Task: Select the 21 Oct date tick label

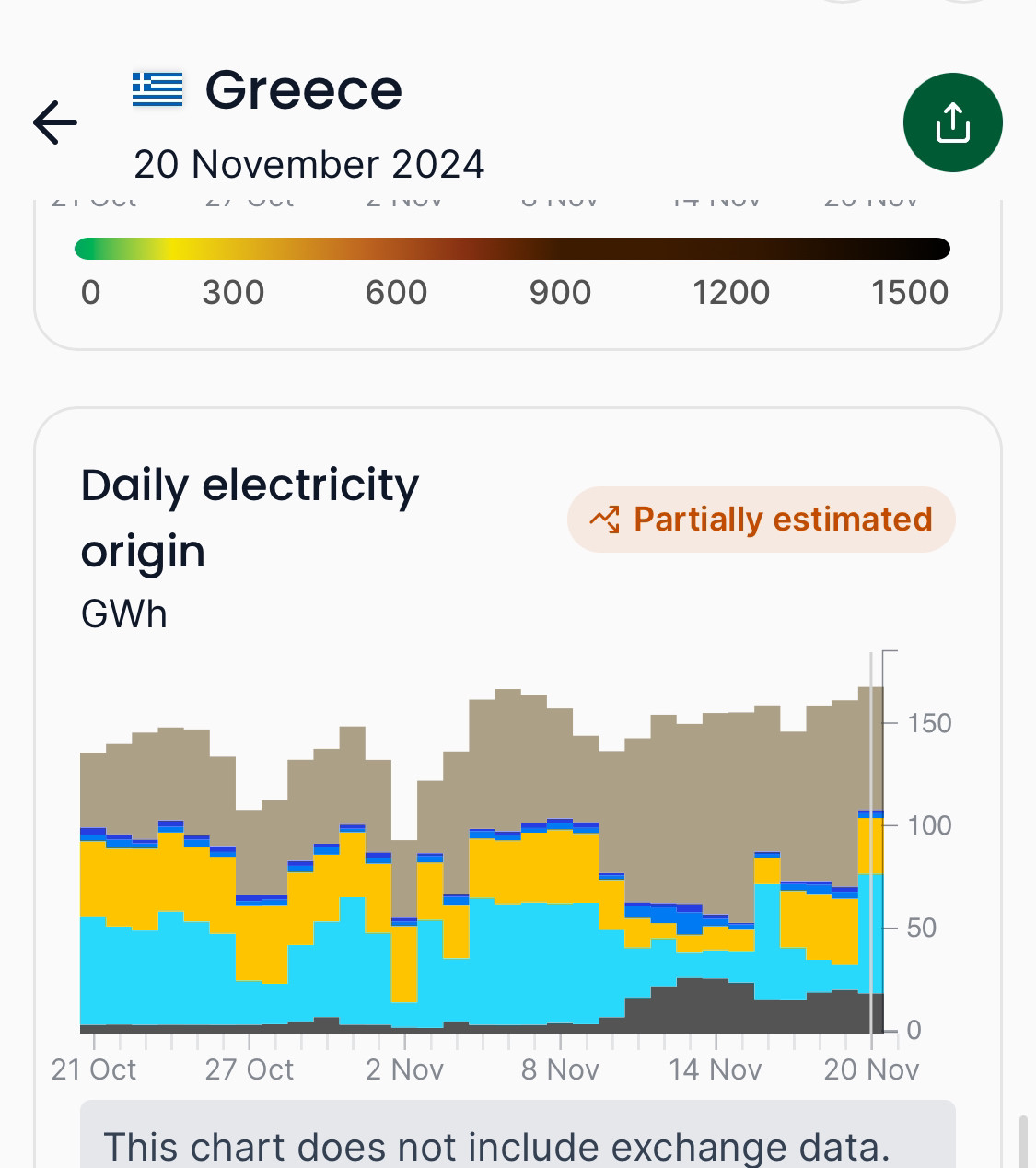Action: [x=94, y=1069]
